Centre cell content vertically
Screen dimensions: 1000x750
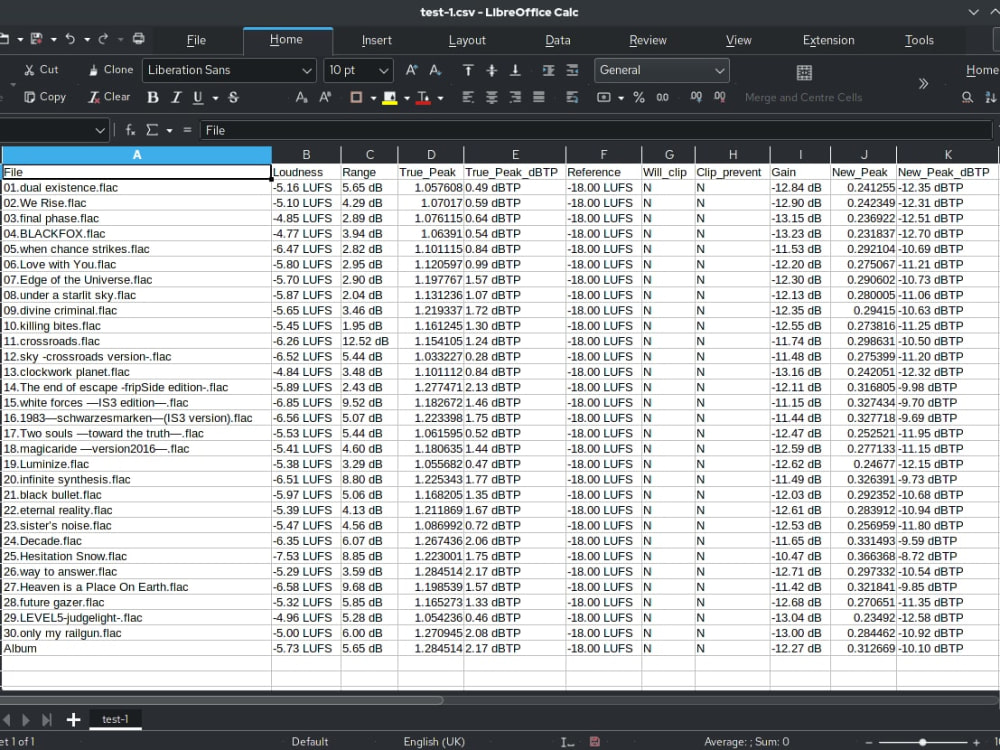click(492, 70)
